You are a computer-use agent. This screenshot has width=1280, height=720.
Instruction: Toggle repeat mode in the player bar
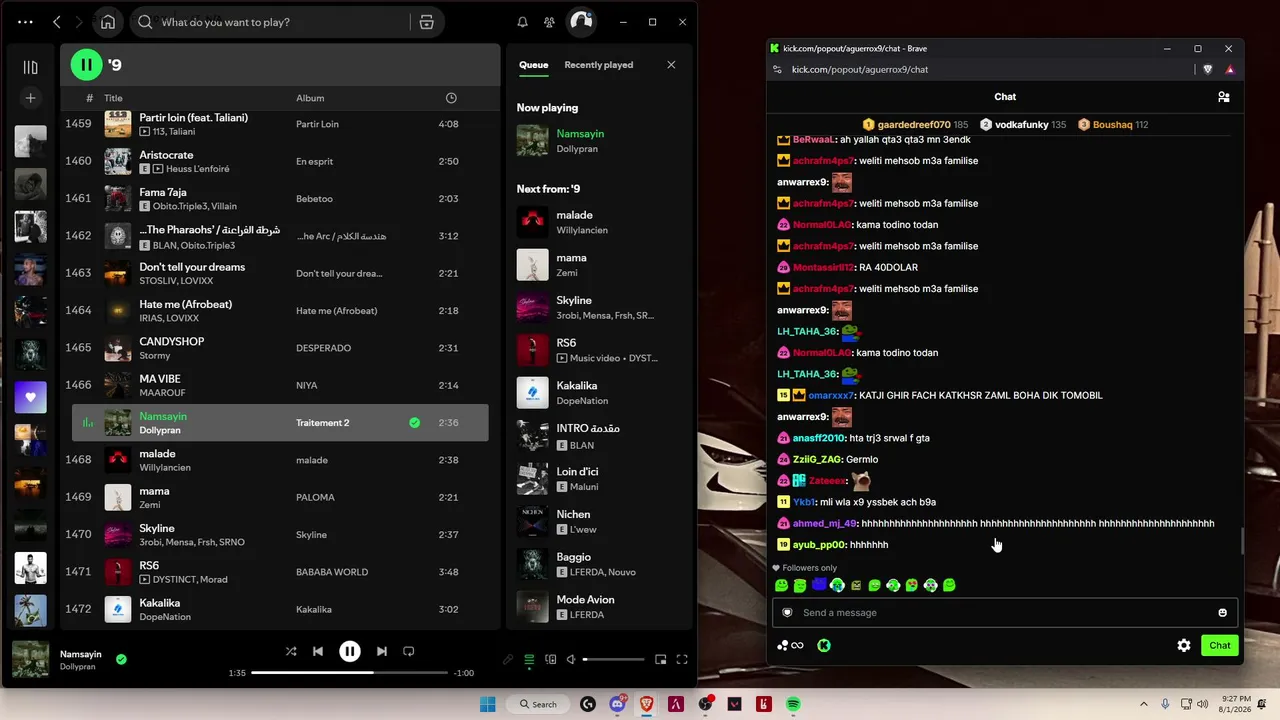pyautogui.click(x=408, y=651)
